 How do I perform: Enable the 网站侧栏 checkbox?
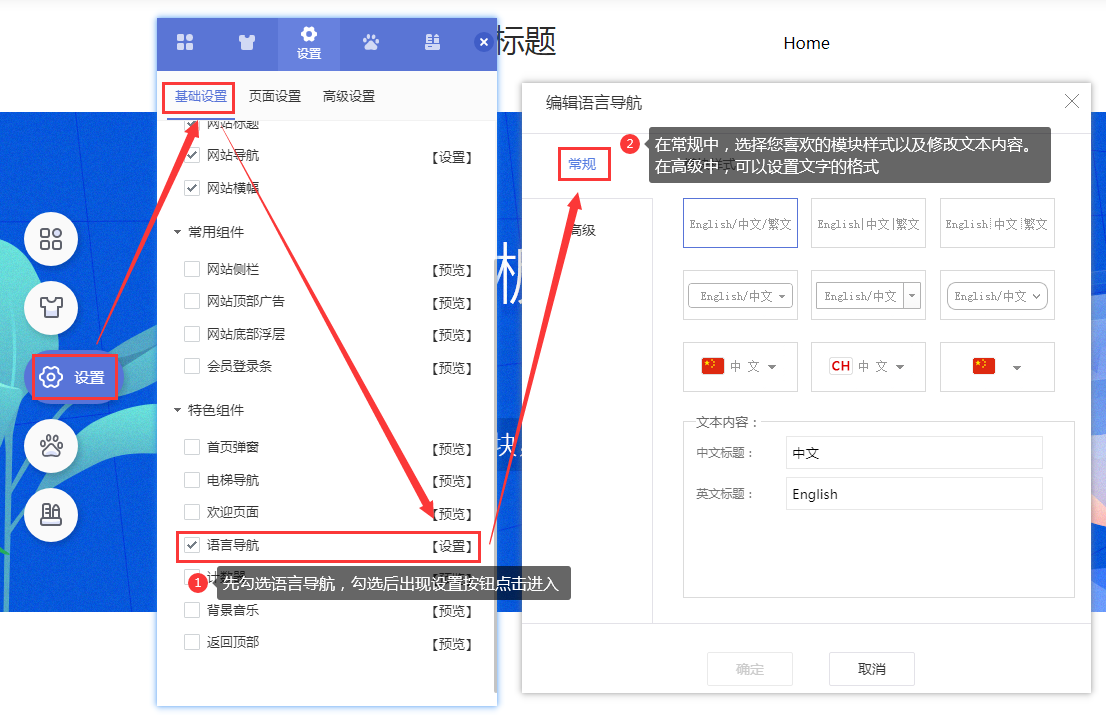point(192,269)
